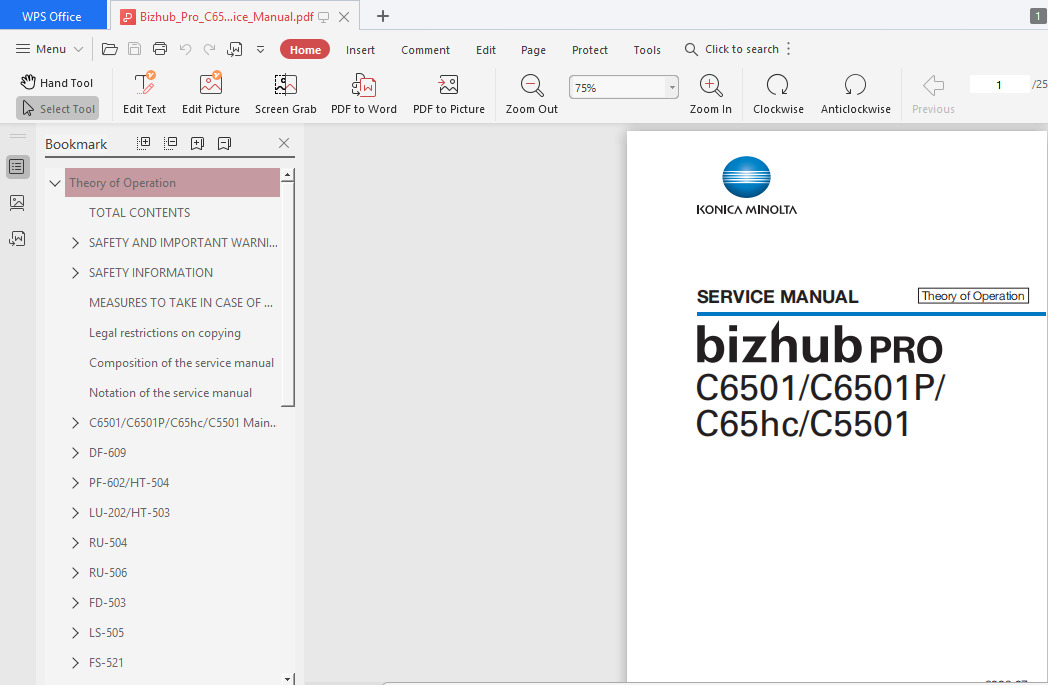Open the quick access toolbar dropdown arrow
Screen dimensions: 1048x685
pyautogui.click(x=261, y=49)
